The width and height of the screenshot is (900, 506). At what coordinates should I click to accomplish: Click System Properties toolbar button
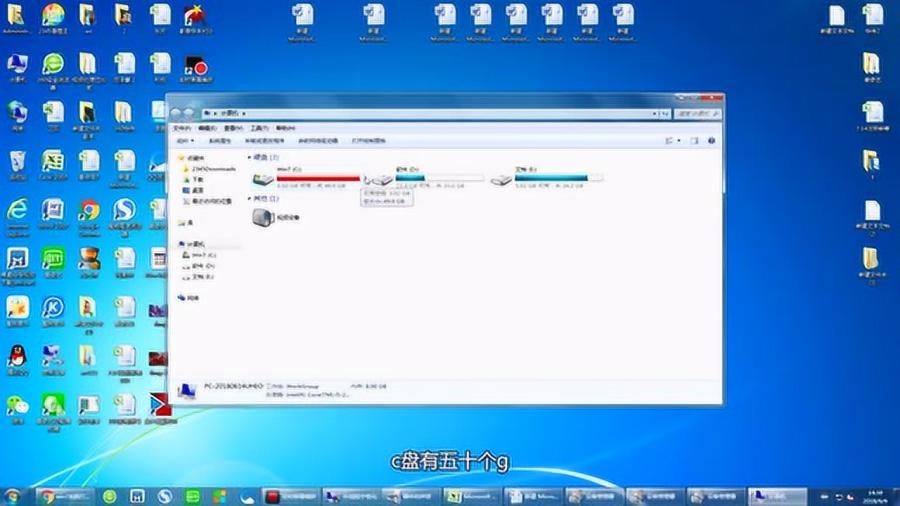(219, 141)
